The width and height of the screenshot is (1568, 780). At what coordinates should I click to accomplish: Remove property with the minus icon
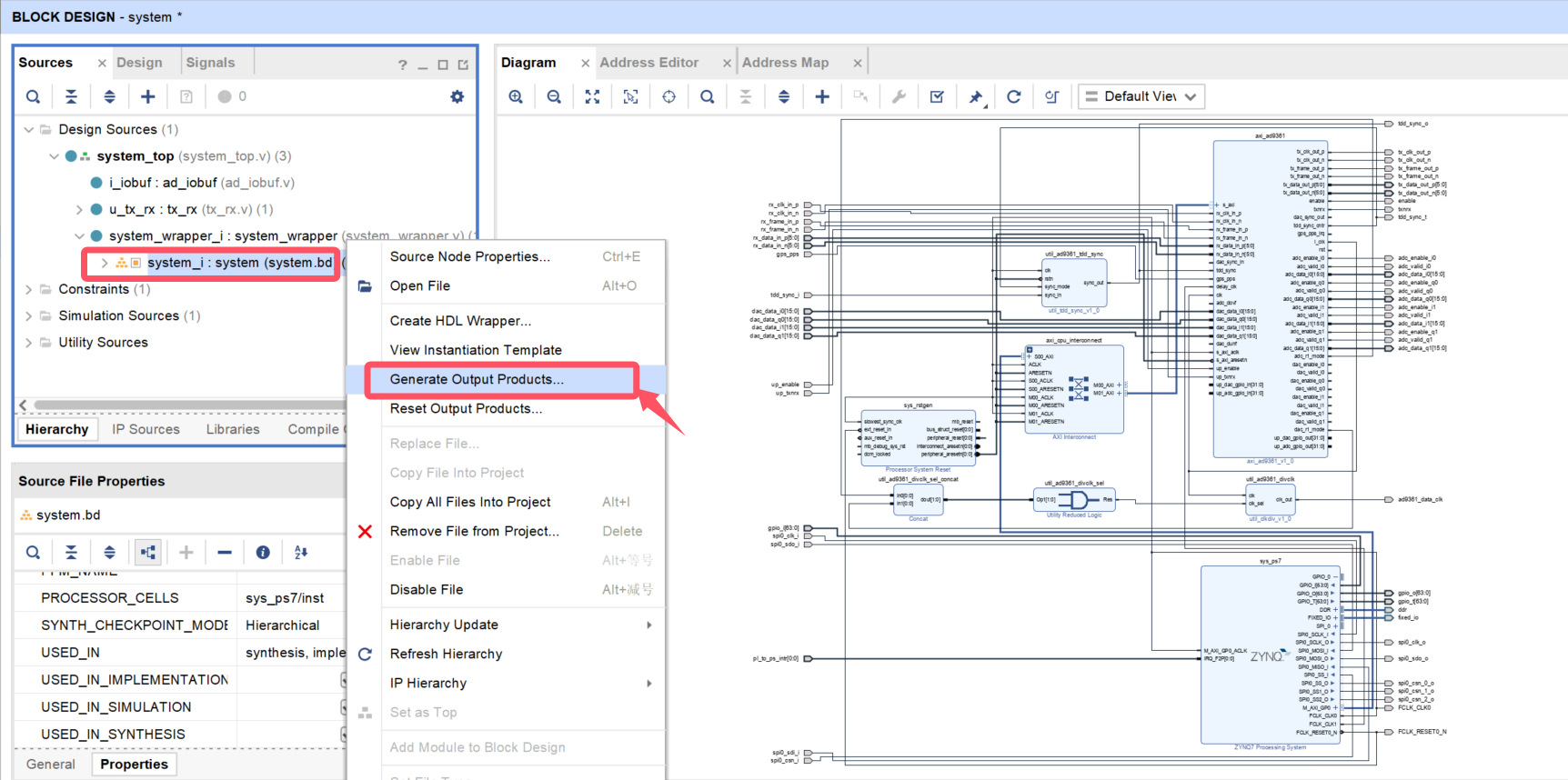[x=225, y=552]
